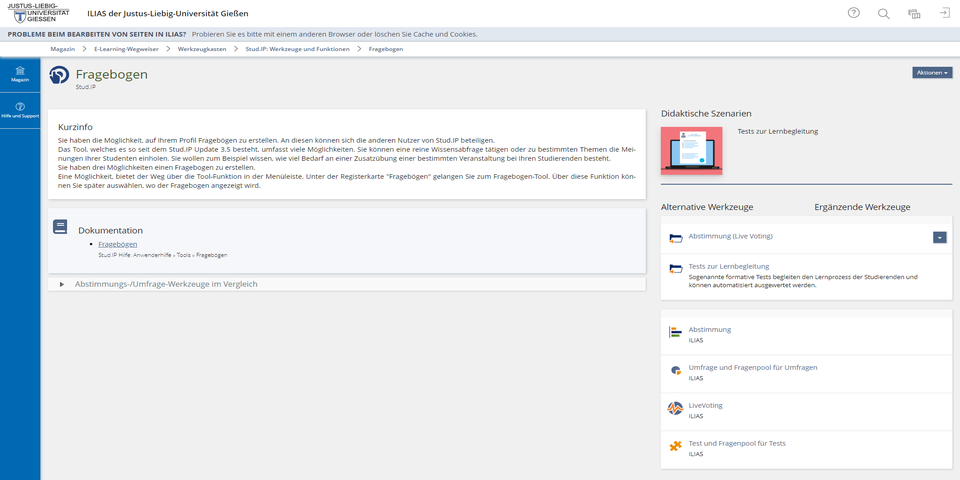This screenshot has height=480, width=960.
Task: Go to Magazin breadcrumb
Action: click(62, 49)
